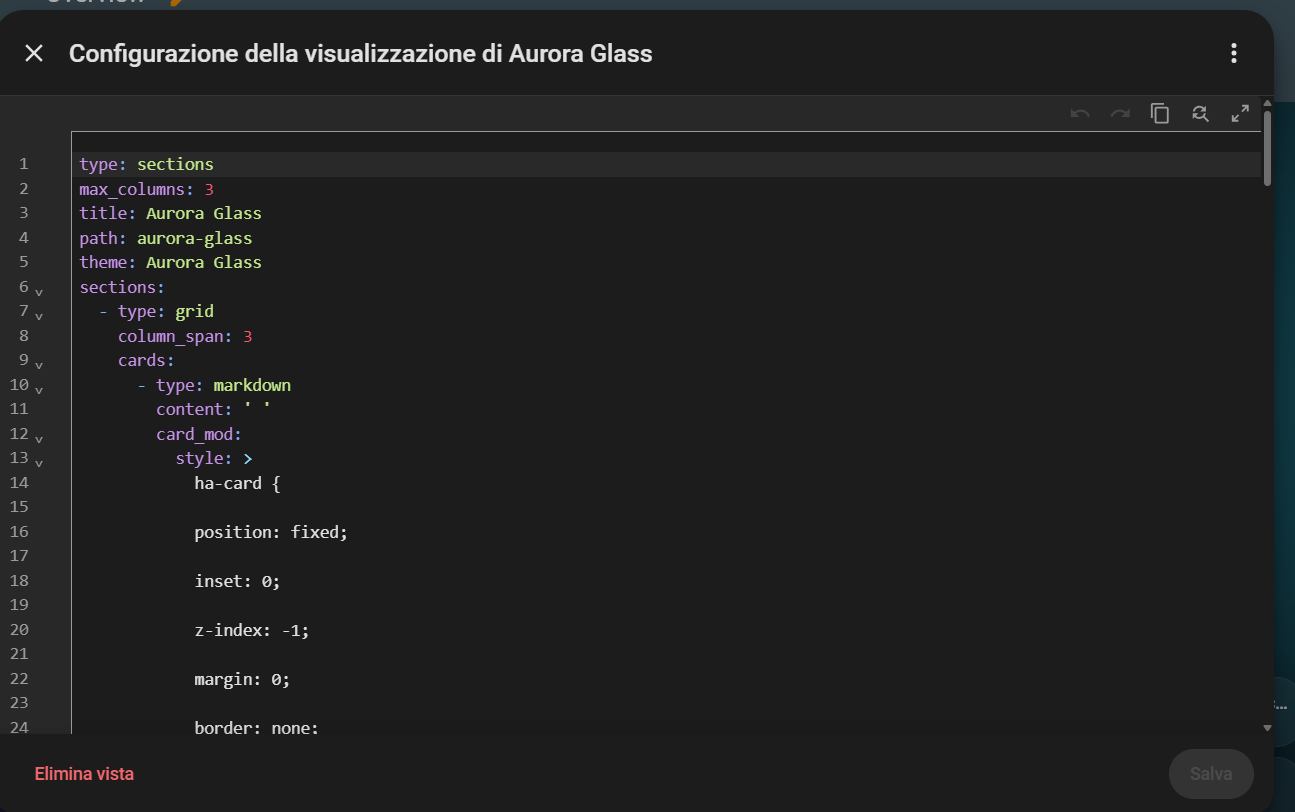
Task: Click the 'margin: 0;' line
Action: (242, 679)
